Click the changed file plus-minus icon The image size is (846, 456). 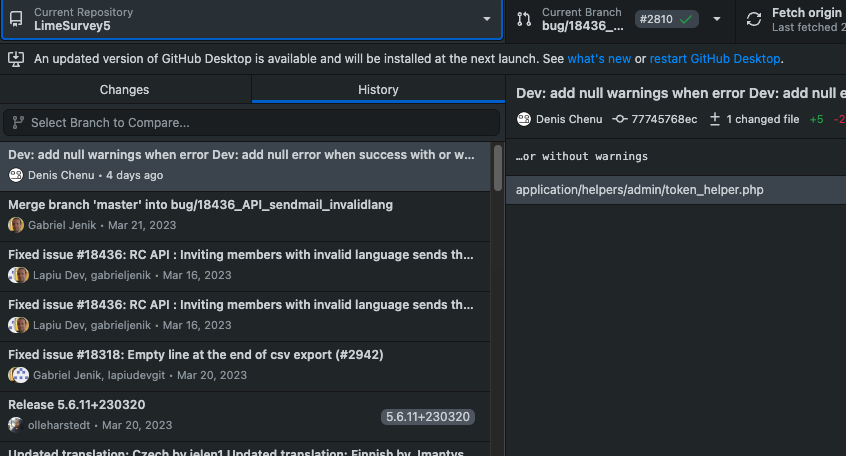[x=715, y=119]
